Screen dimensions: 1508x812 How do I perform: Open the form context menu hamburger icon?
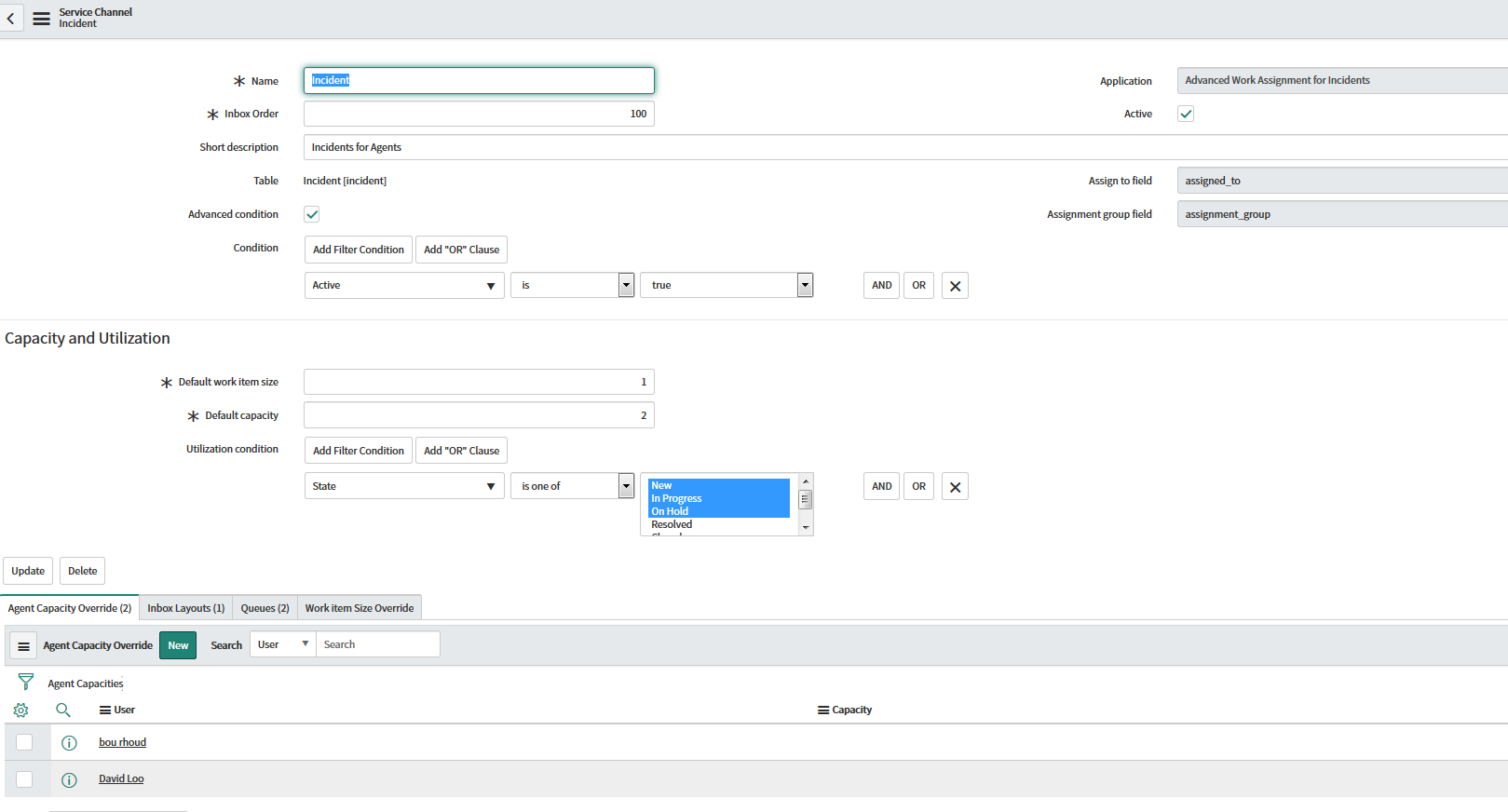coord(41,19)
